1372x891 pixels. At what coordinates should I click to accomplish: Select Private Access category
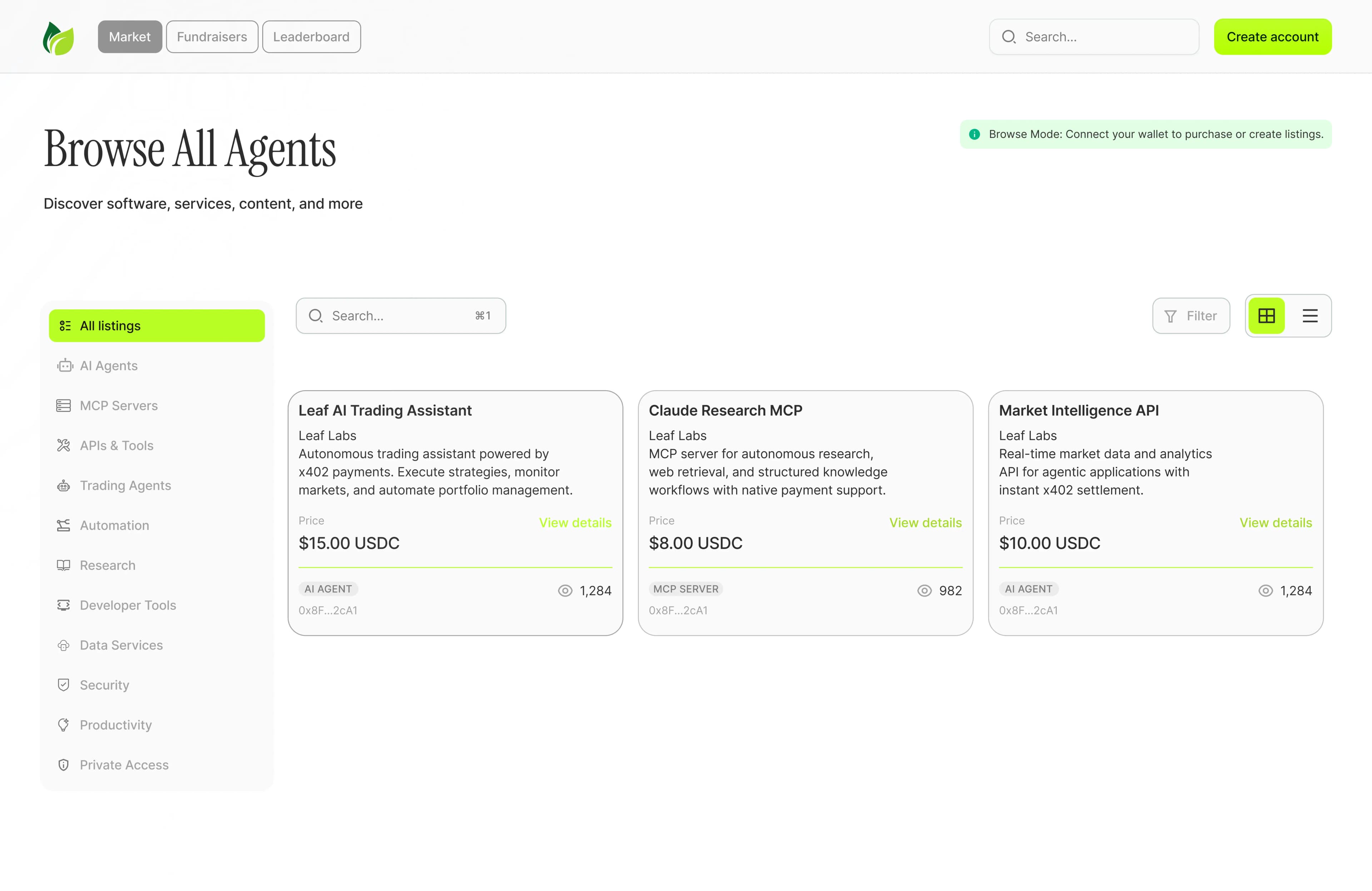[157, 765]
